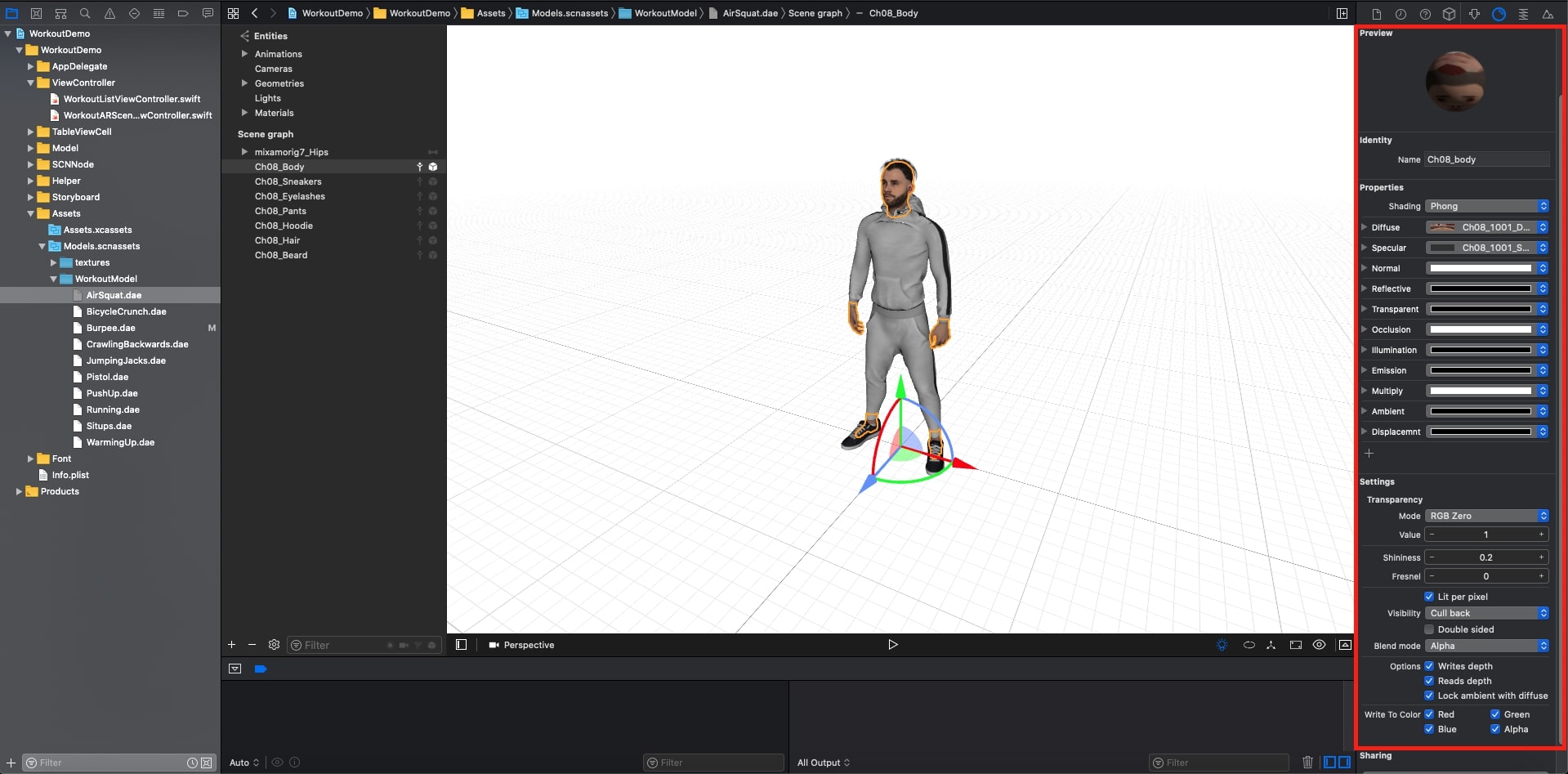Toggle Reads depth option
Viewport: 1568px width, 774px height.
1429,681
